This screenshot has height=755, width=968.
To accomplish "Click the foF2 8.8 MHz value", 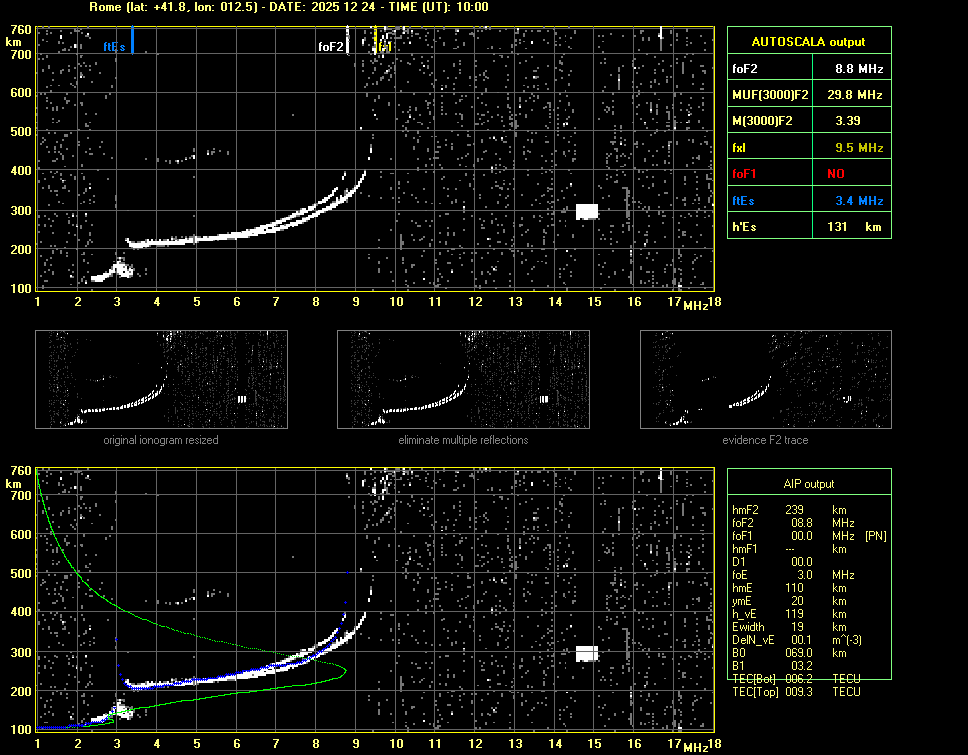I will point(859,69).
